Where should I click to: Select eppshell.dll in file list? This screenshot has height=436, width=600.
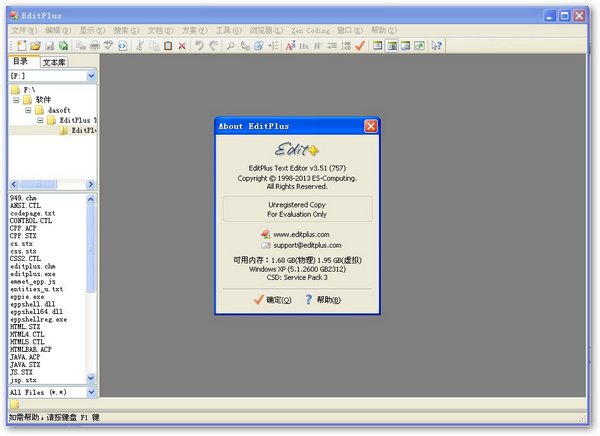(33, 304)
